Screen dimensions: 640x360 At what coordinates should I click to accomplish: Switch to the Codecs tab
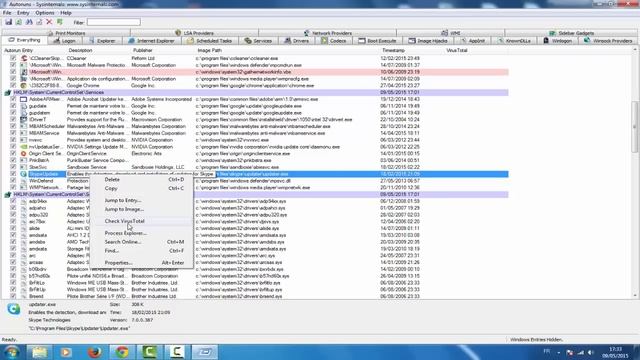(x=333, y=41)
